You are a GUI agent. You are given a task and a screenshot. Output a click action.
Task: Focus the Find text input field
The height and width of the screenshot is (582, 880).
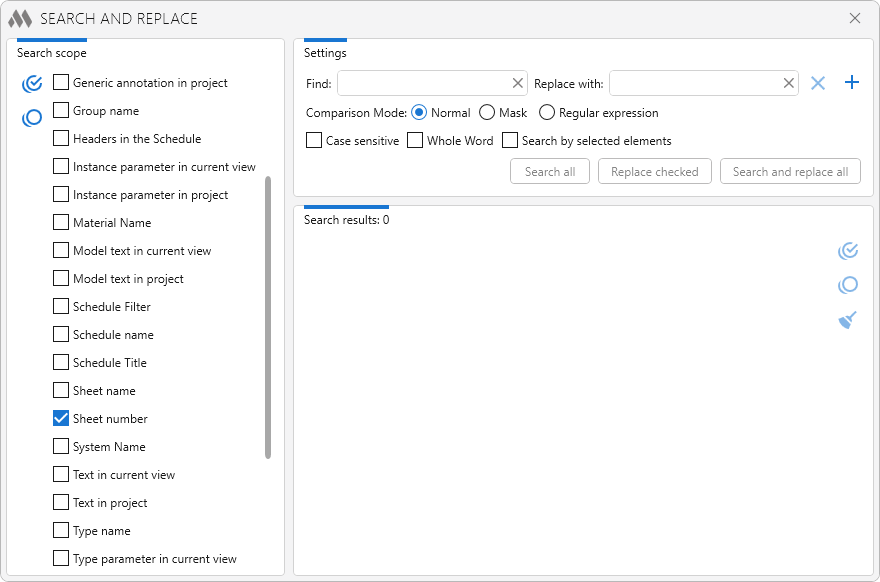(424, 83)
